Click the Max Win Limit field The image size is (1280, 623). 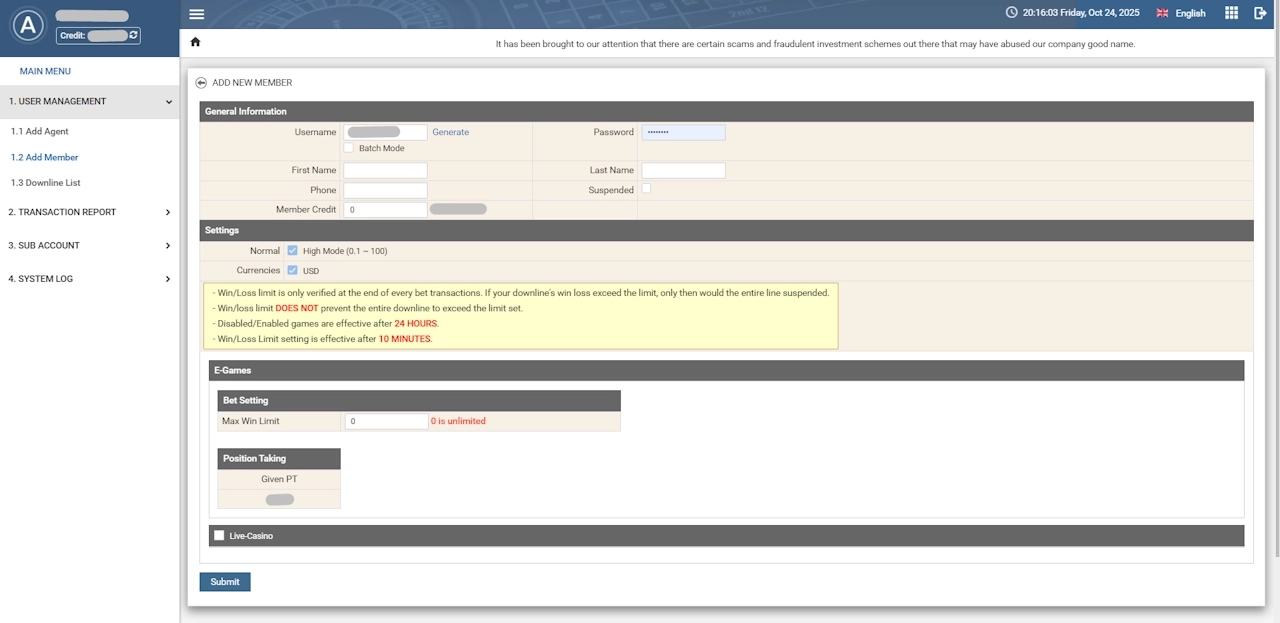386,421
